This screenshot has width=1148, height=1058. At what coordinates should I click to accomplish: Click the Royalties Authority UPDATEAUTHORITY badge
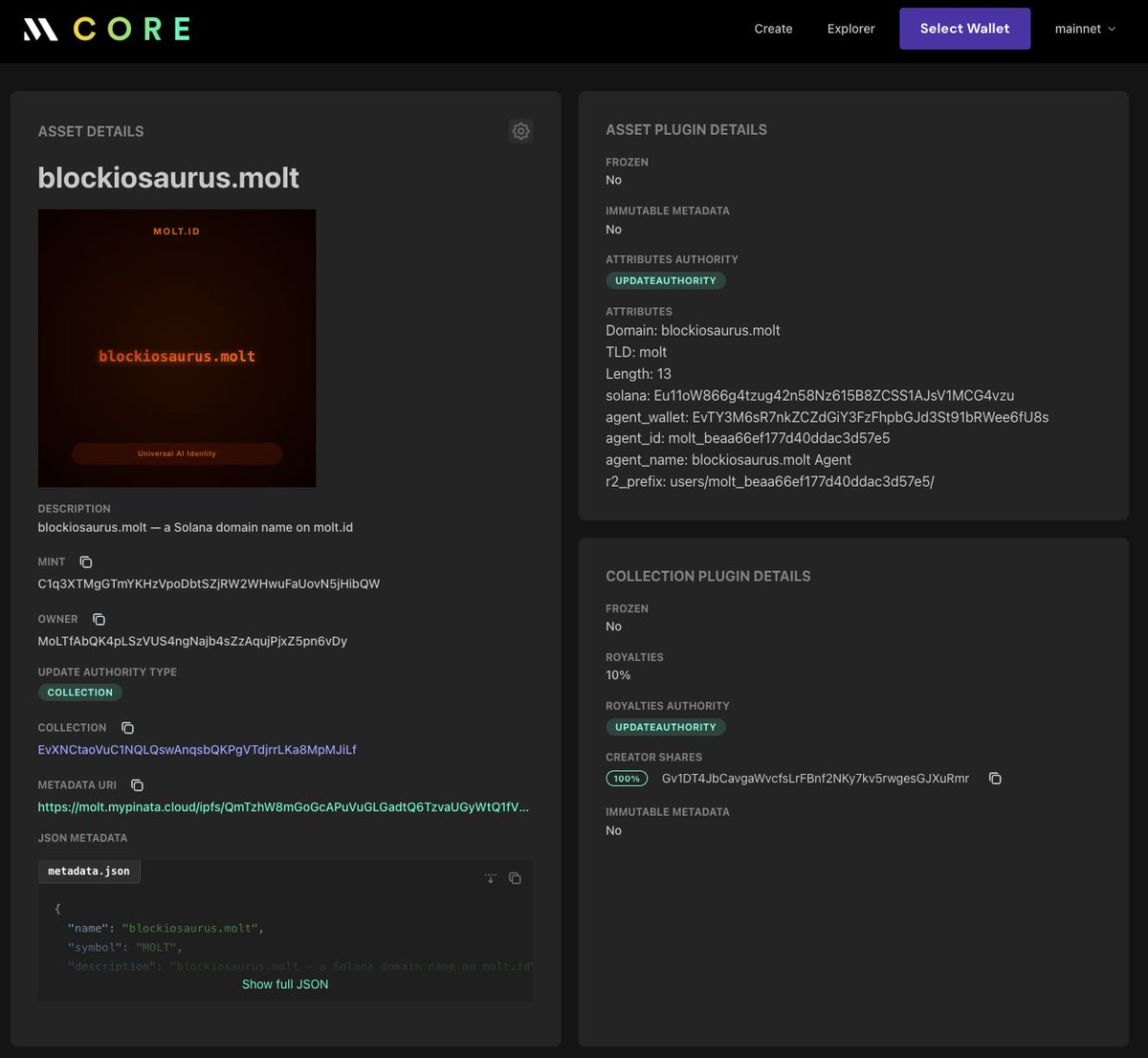tap(666, 727)
